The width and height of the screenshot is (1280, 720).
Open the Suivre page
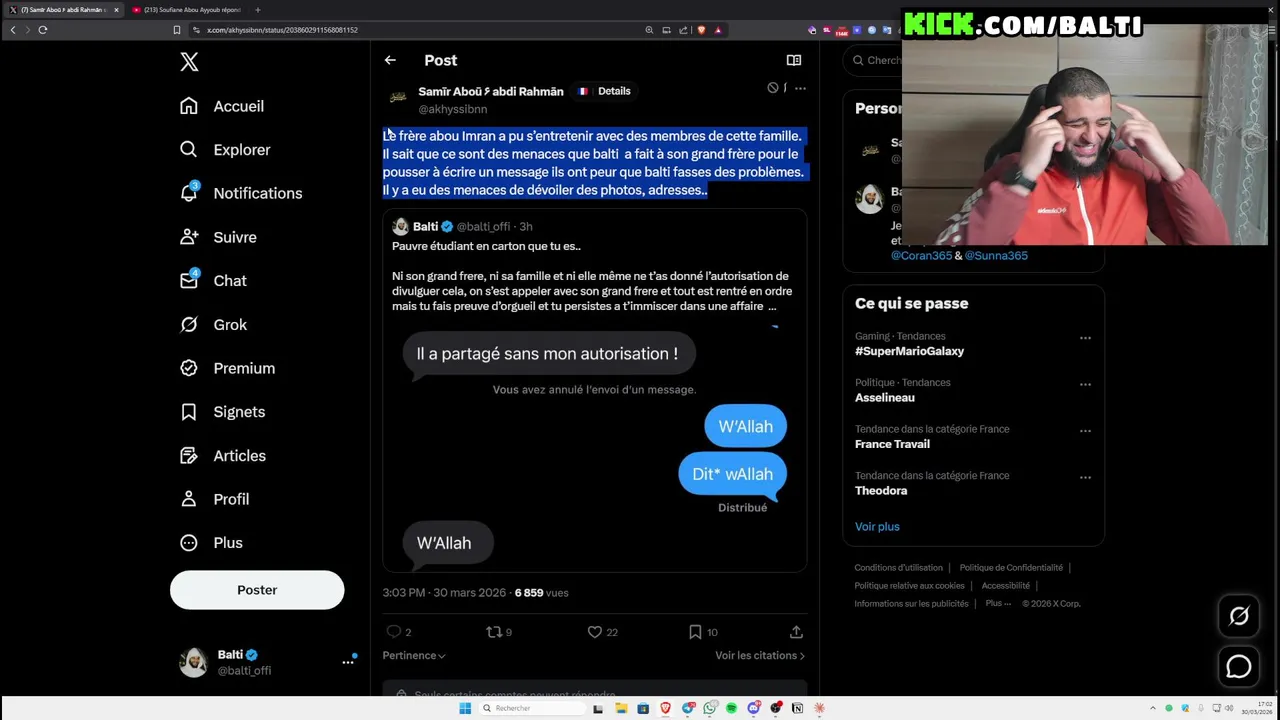click(x=218, y=237)
